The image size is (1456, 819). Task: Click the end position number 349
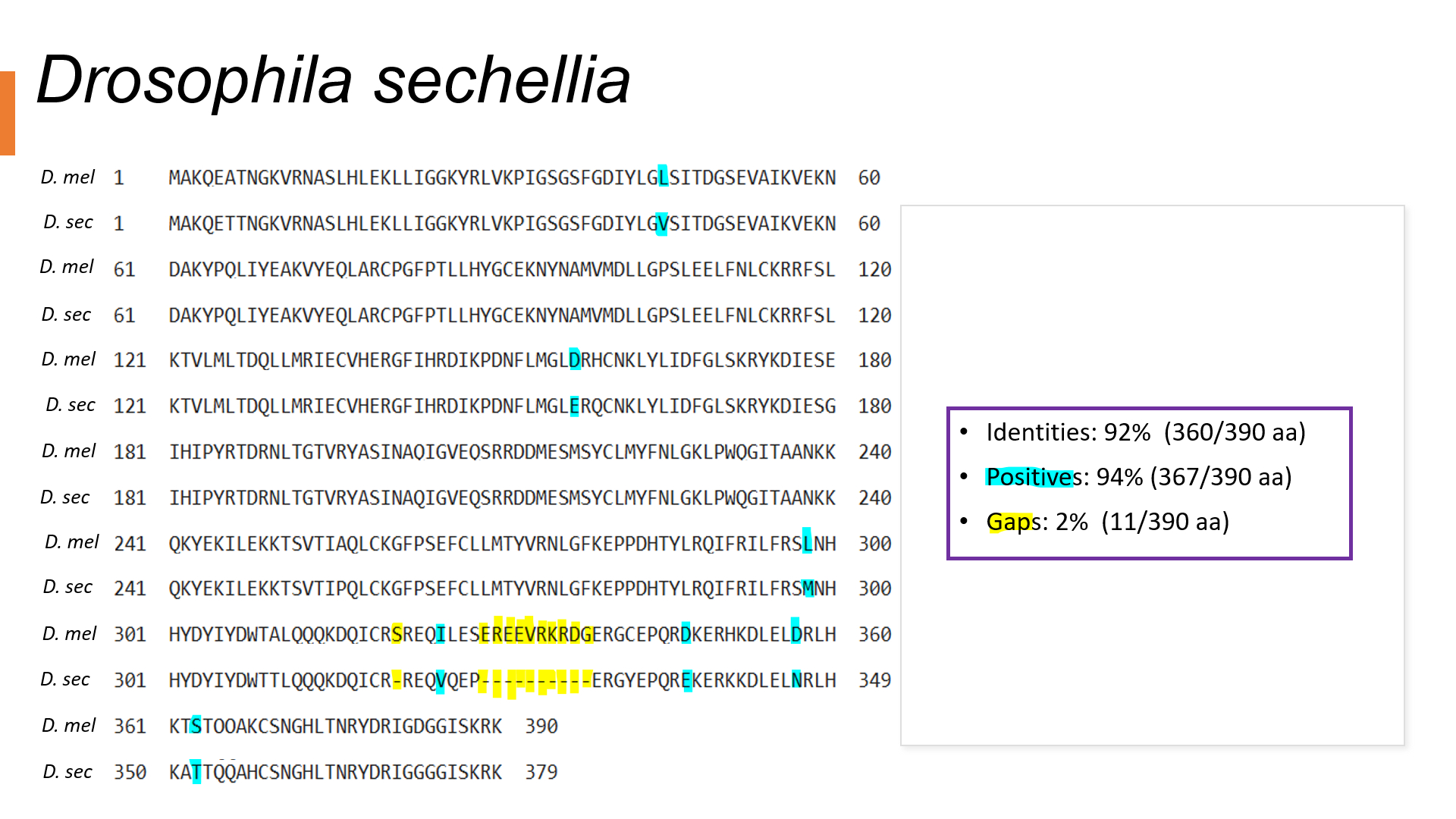[x=874, y=680]
